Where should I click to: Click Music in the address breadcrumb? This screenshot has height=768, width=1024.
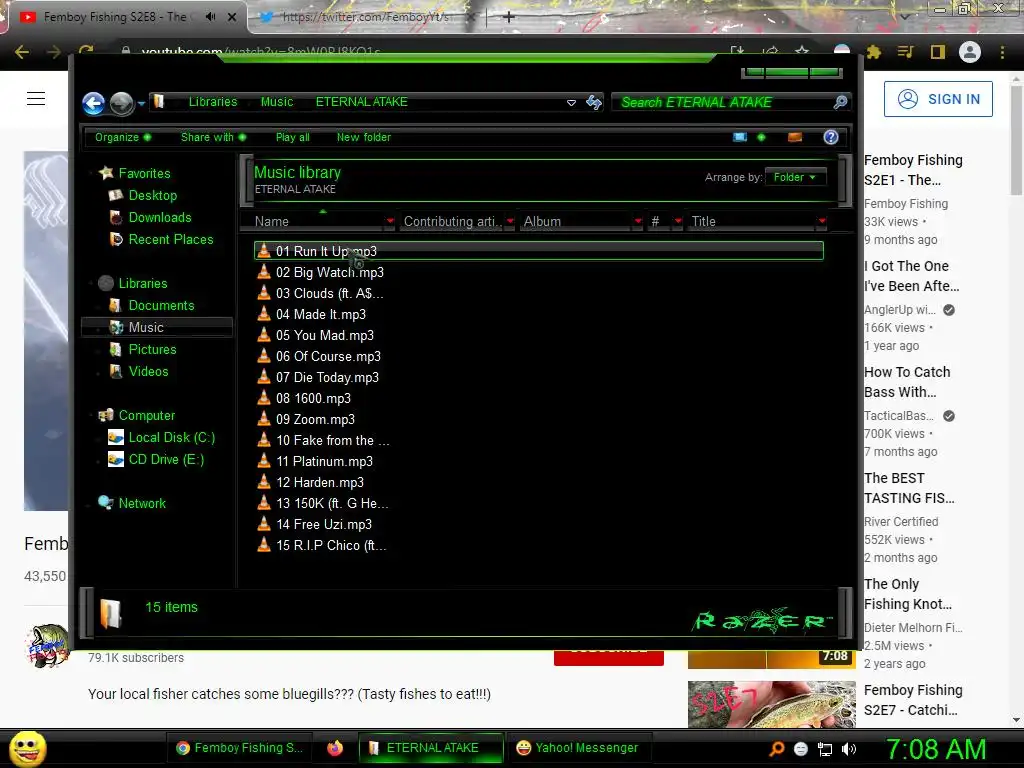277,102
